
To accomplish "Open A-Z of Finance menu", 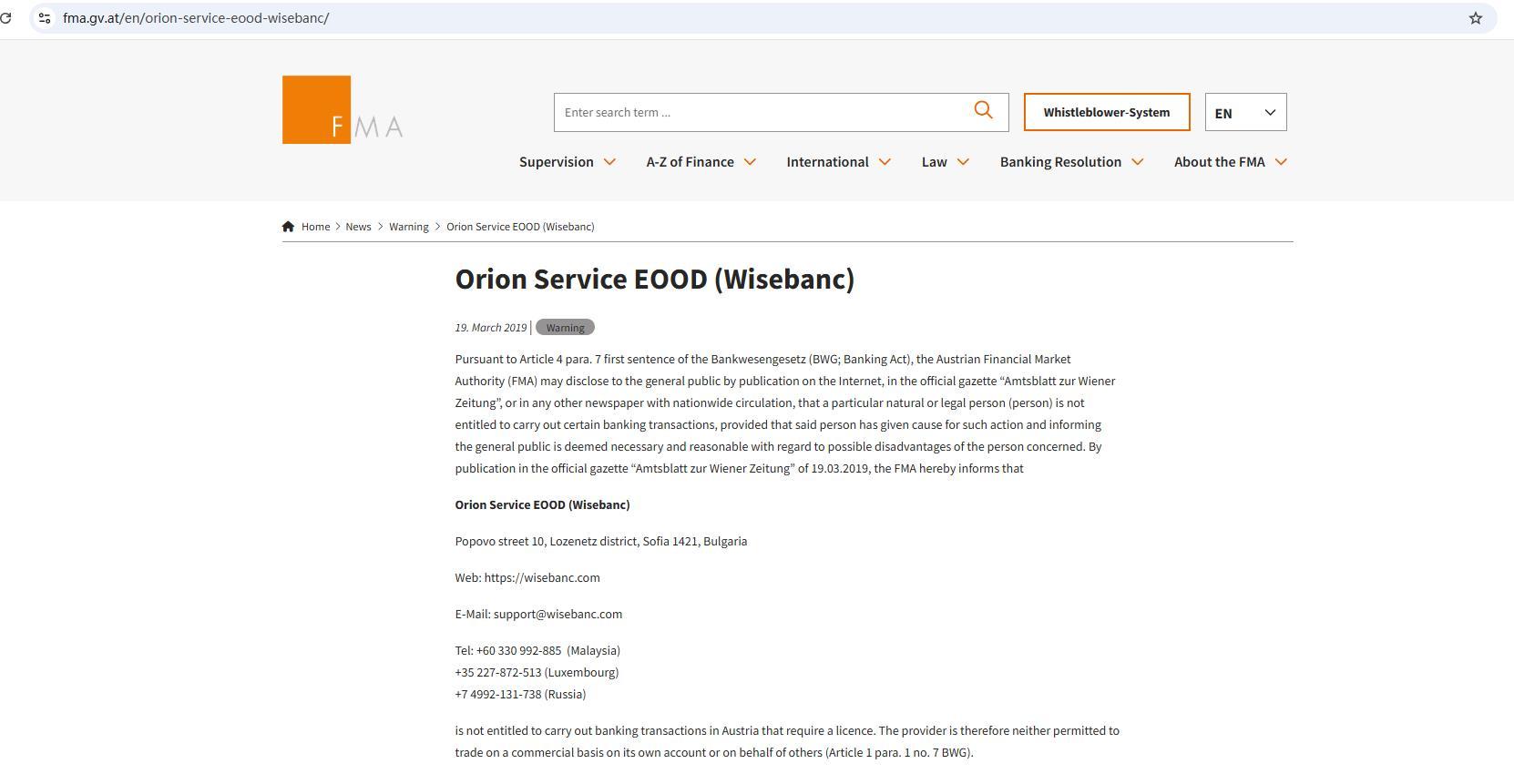I will (691, 162).
